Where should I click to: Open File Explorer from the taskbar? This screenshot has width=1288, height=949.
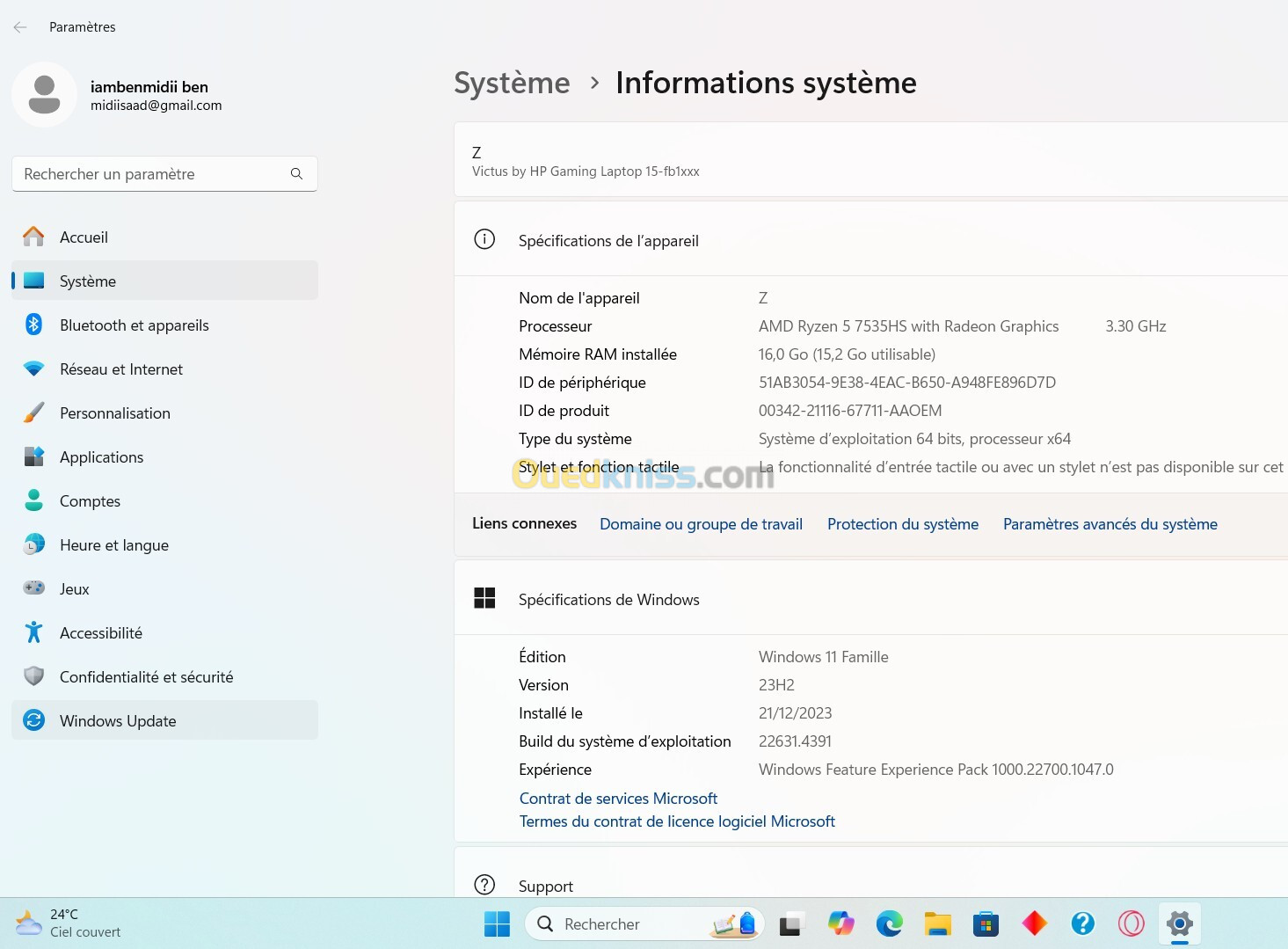click(x=938, y=923)
